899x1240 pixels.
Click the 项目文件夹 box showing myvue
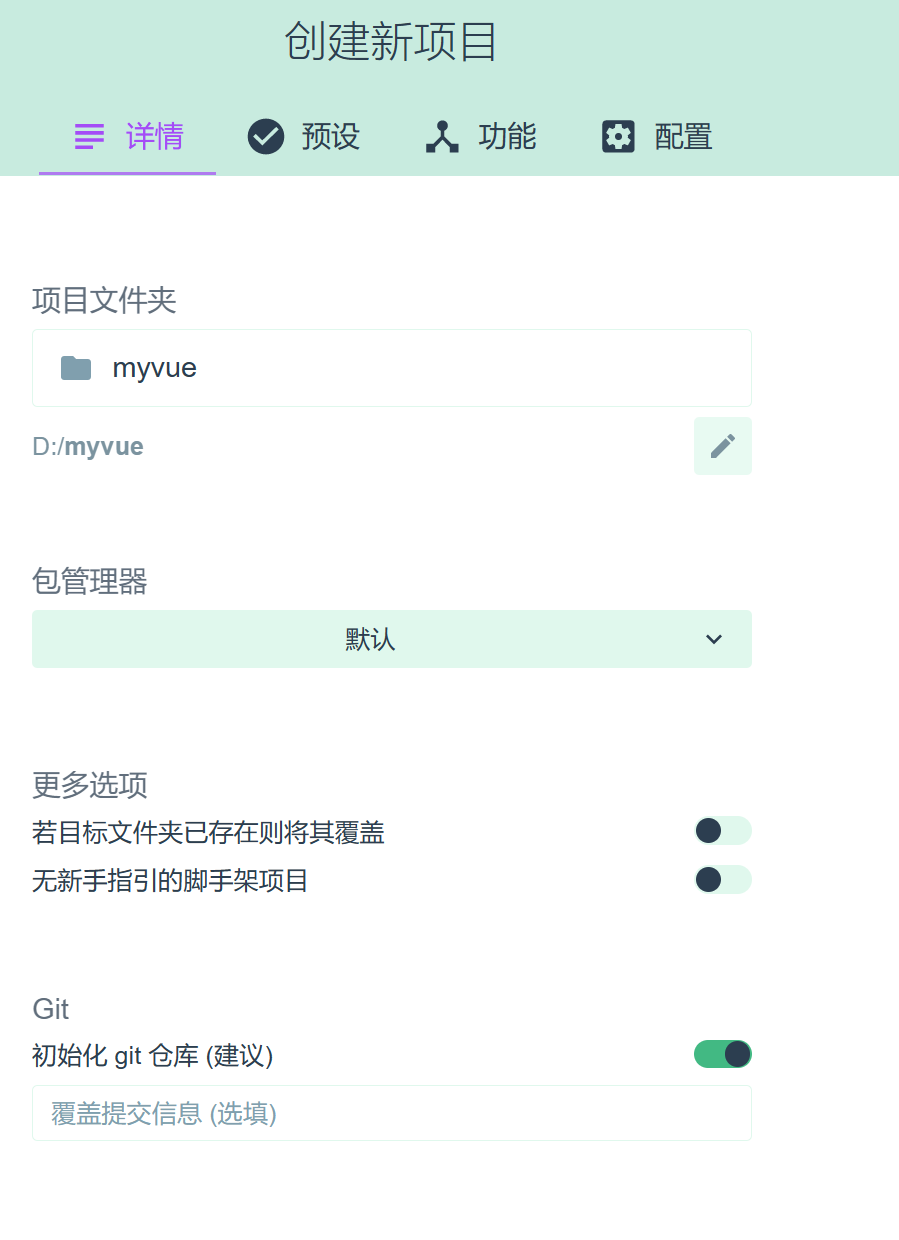tap(391, 367)
